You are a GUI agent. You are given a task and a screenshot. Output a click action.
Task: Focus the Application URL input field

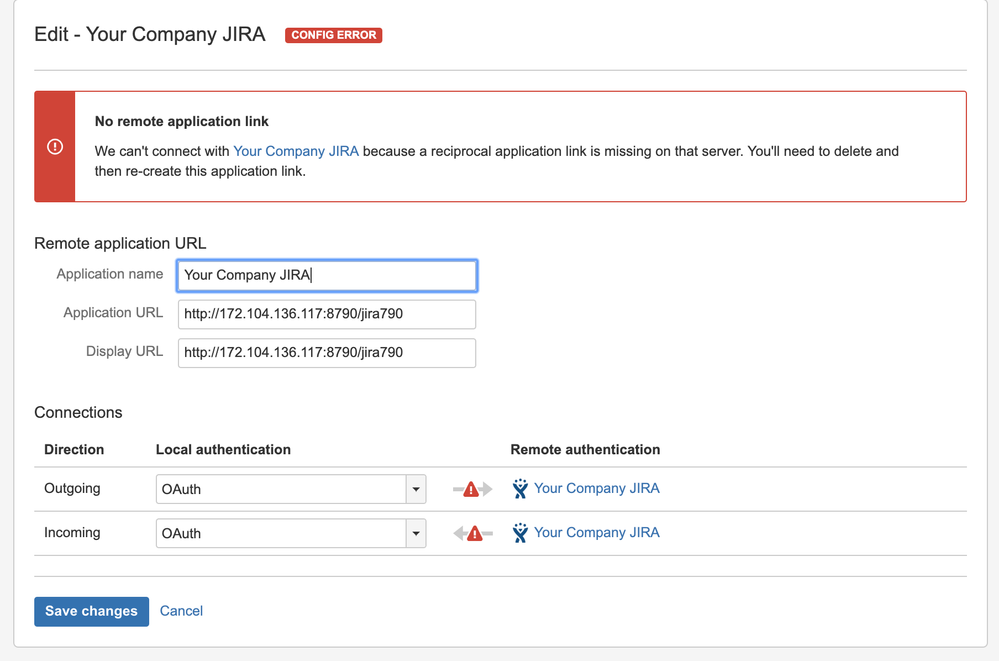327,314
